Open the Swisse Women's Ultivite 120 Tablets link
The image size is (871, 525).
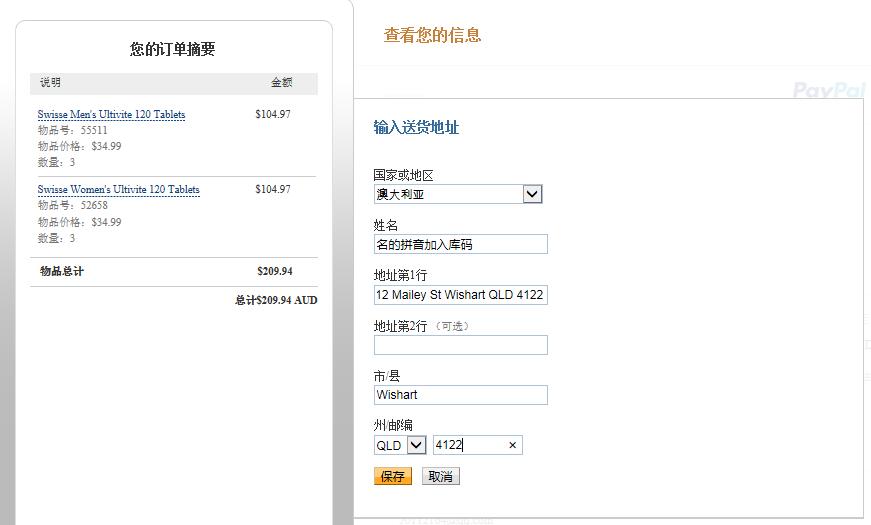pyautogui.click(x=118, y=189)
